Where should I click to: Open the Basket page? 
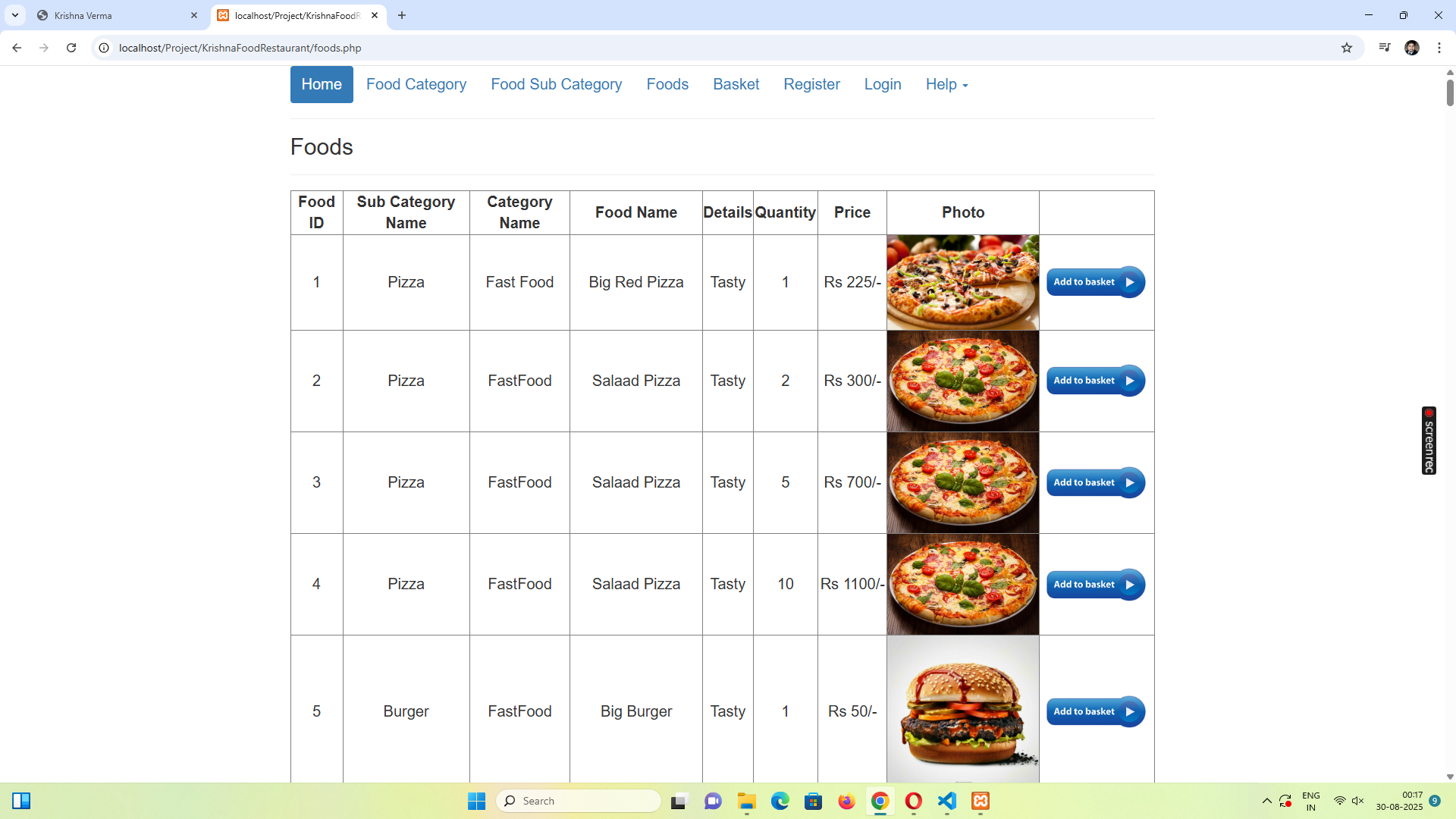point(736,84)
